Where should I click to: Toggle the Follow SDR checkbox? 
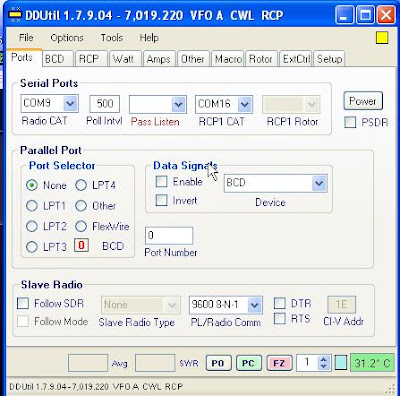(23, 303)
